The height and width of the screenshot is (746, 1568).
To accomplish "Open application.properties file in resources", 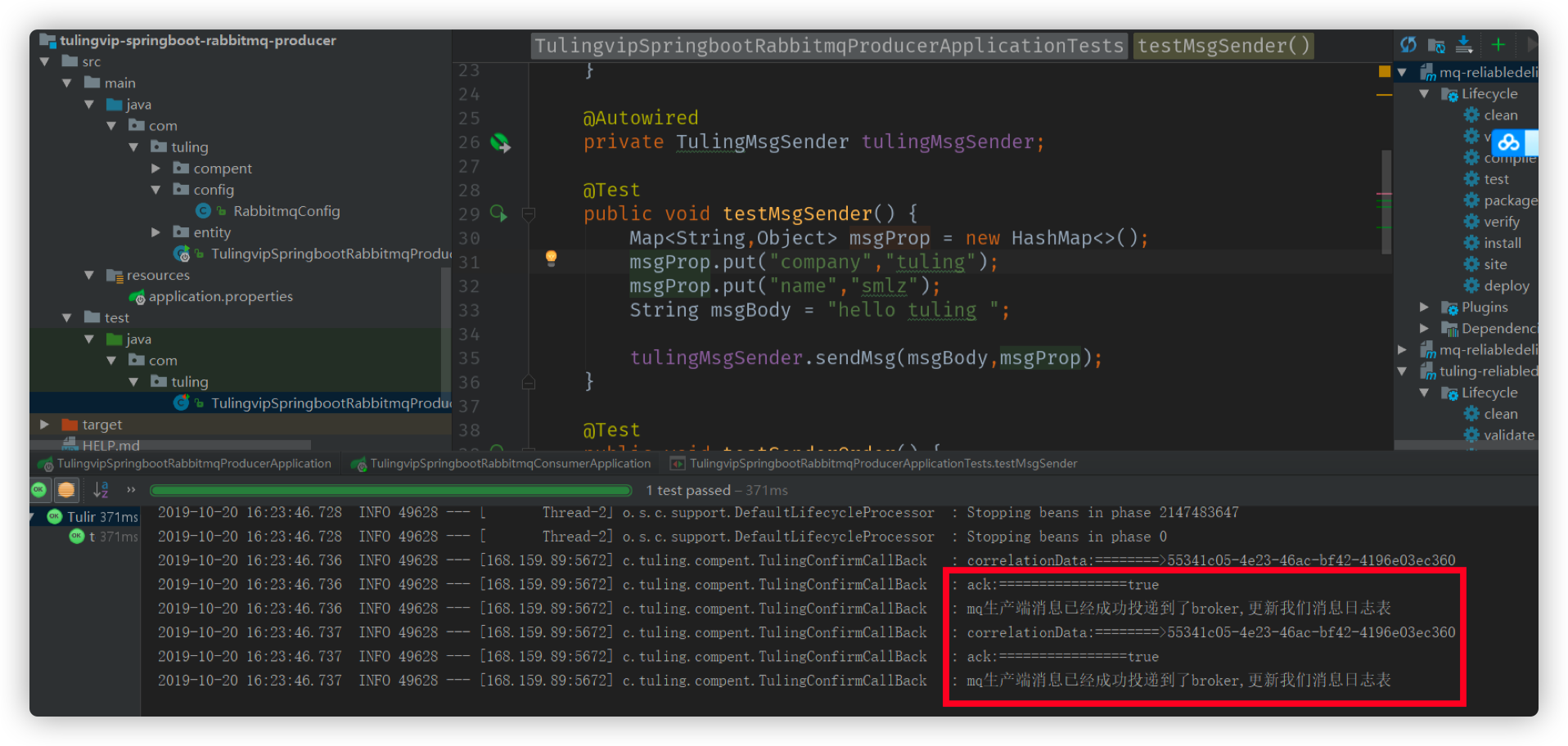I will point(220,296).
